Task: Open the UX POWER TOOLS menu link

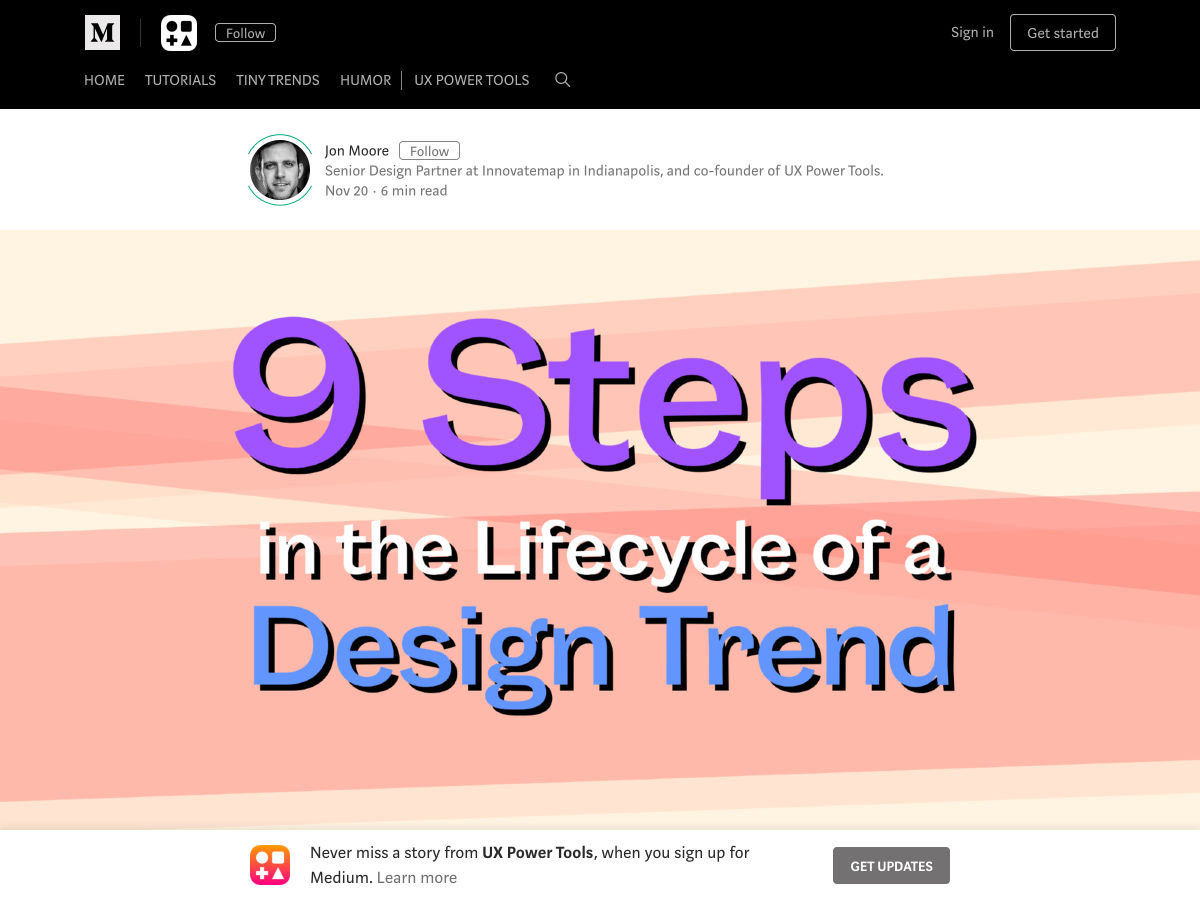Action: coord(472,80)
